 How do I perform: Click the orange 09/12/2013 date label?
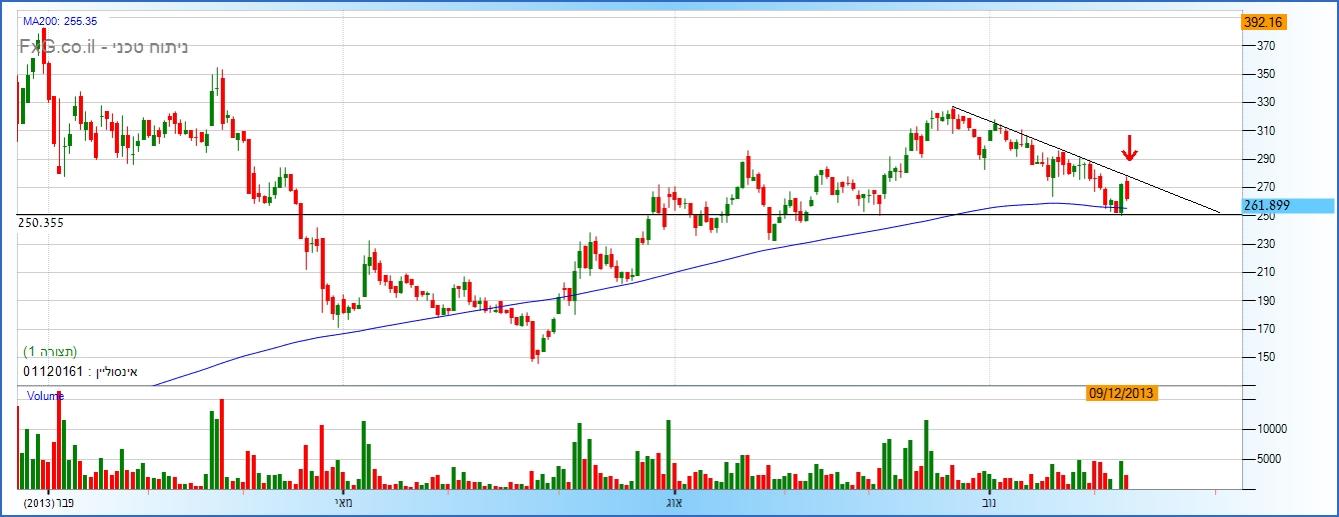tap(1121, 393)
